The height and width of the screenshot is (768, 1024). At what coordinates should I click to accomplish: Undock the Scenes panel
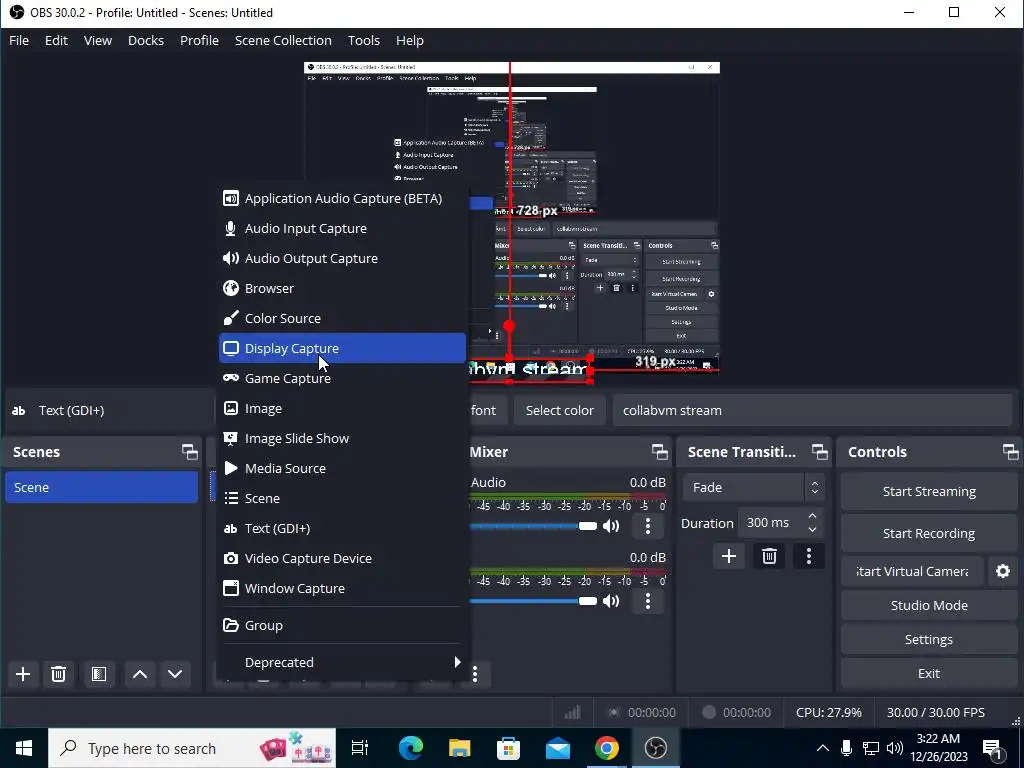point(189,452)
